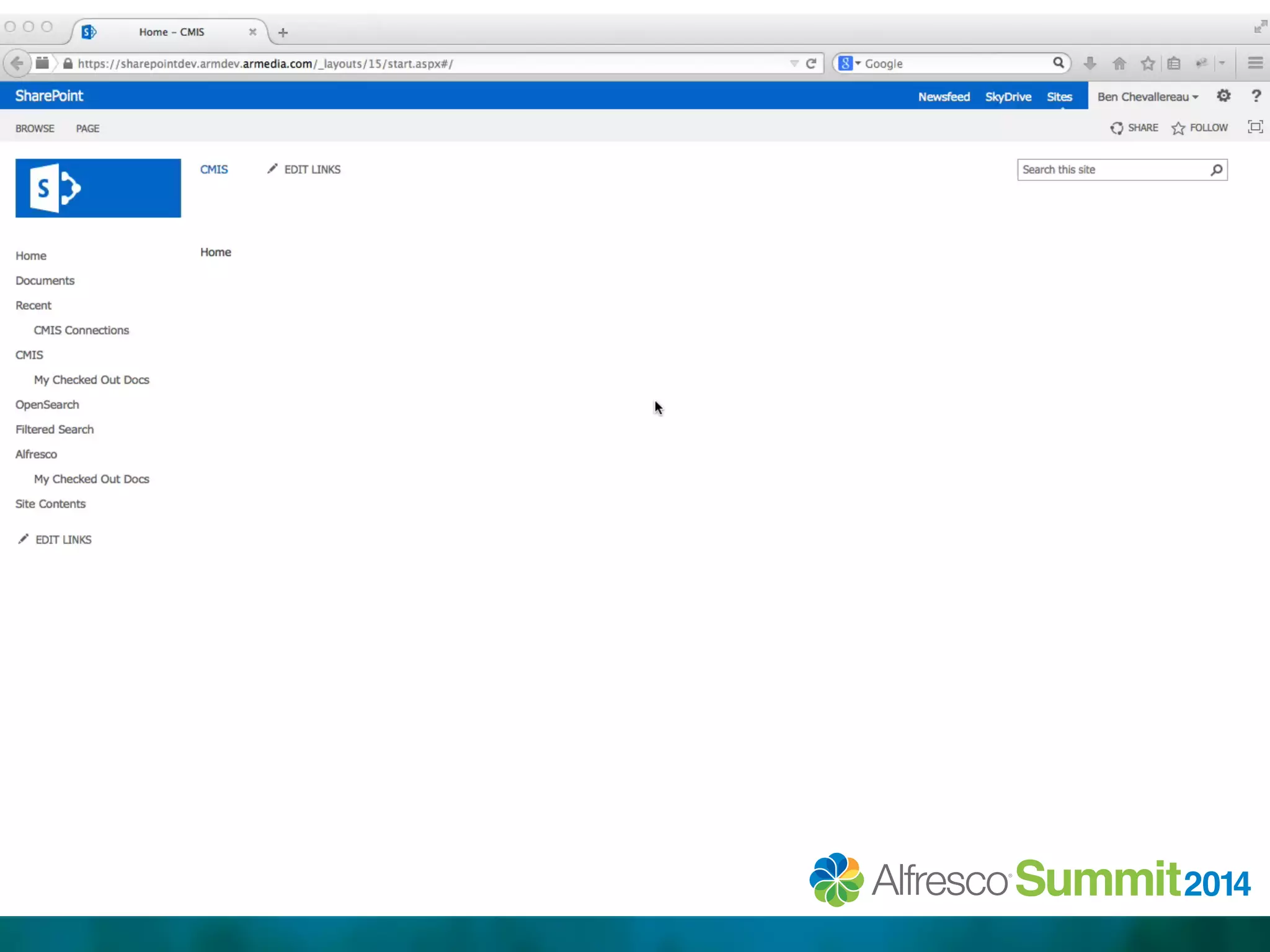
Task: Click the SharePoint site logo
Action: 98,188
